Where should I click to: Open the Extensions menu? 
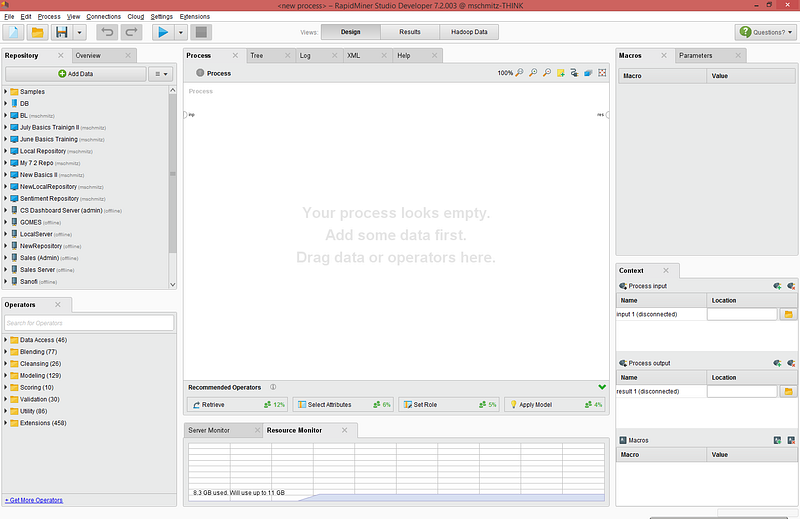pos(195,16)
